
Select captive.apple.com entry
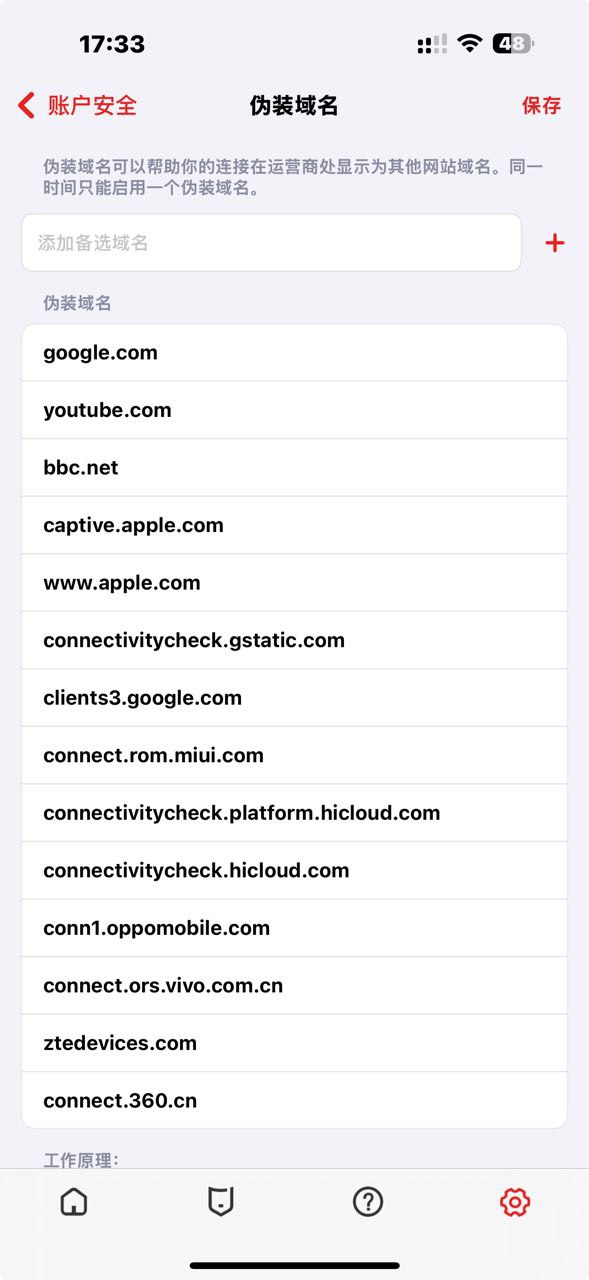click(294, 525)
